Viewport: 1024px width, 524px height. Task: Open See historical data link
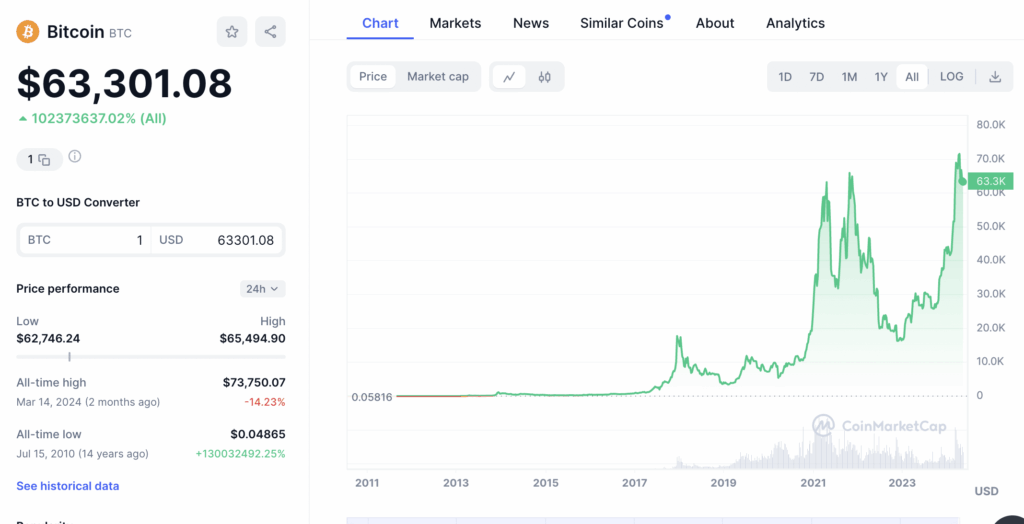point(68,486)
